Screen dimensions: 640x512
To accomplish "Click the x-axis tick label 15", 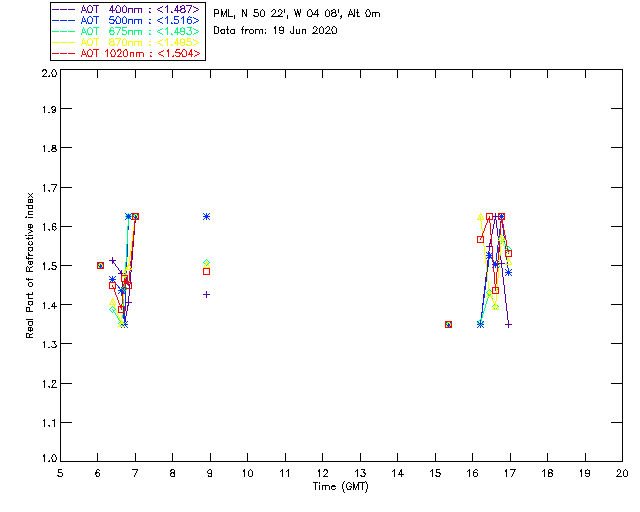I will click(435, 473).
